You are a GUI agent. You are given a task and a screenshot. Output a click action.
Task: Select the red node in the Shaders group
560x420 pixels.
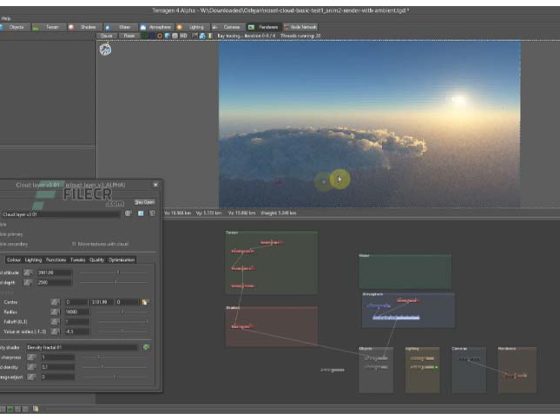242,326
